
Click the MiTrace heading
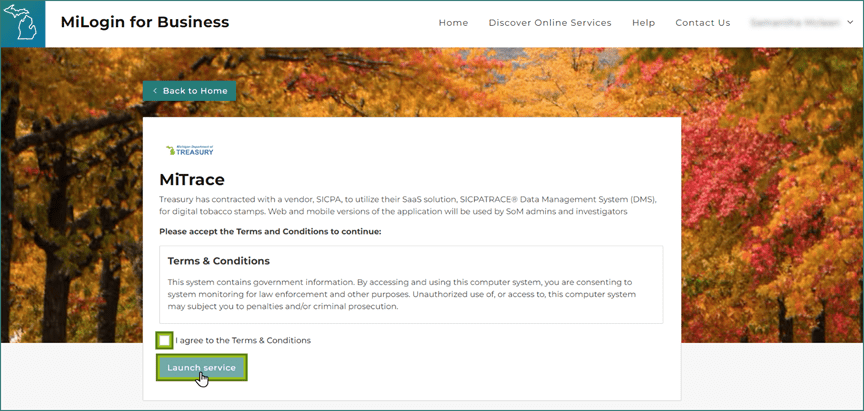click(192, 180)
